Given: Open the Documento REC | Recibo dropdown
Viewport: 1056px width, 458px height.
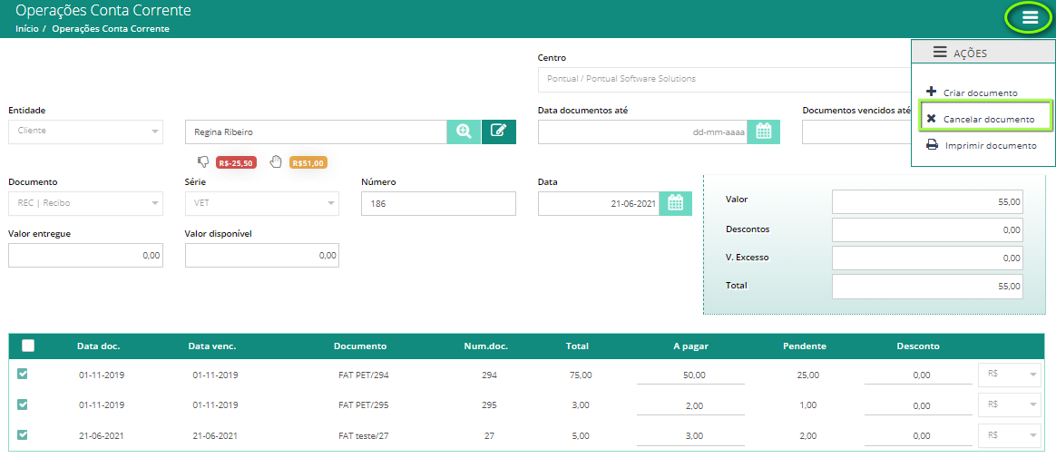Looking at the screenshot, I should (86, 203).
